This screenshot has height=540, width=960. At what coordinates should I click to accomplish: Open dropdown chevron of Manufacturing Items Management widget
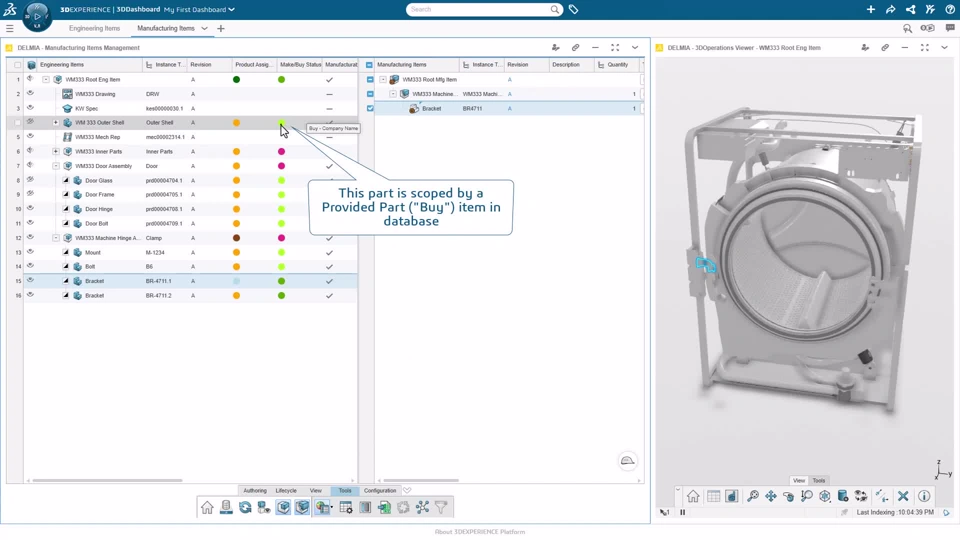point(635,47)
